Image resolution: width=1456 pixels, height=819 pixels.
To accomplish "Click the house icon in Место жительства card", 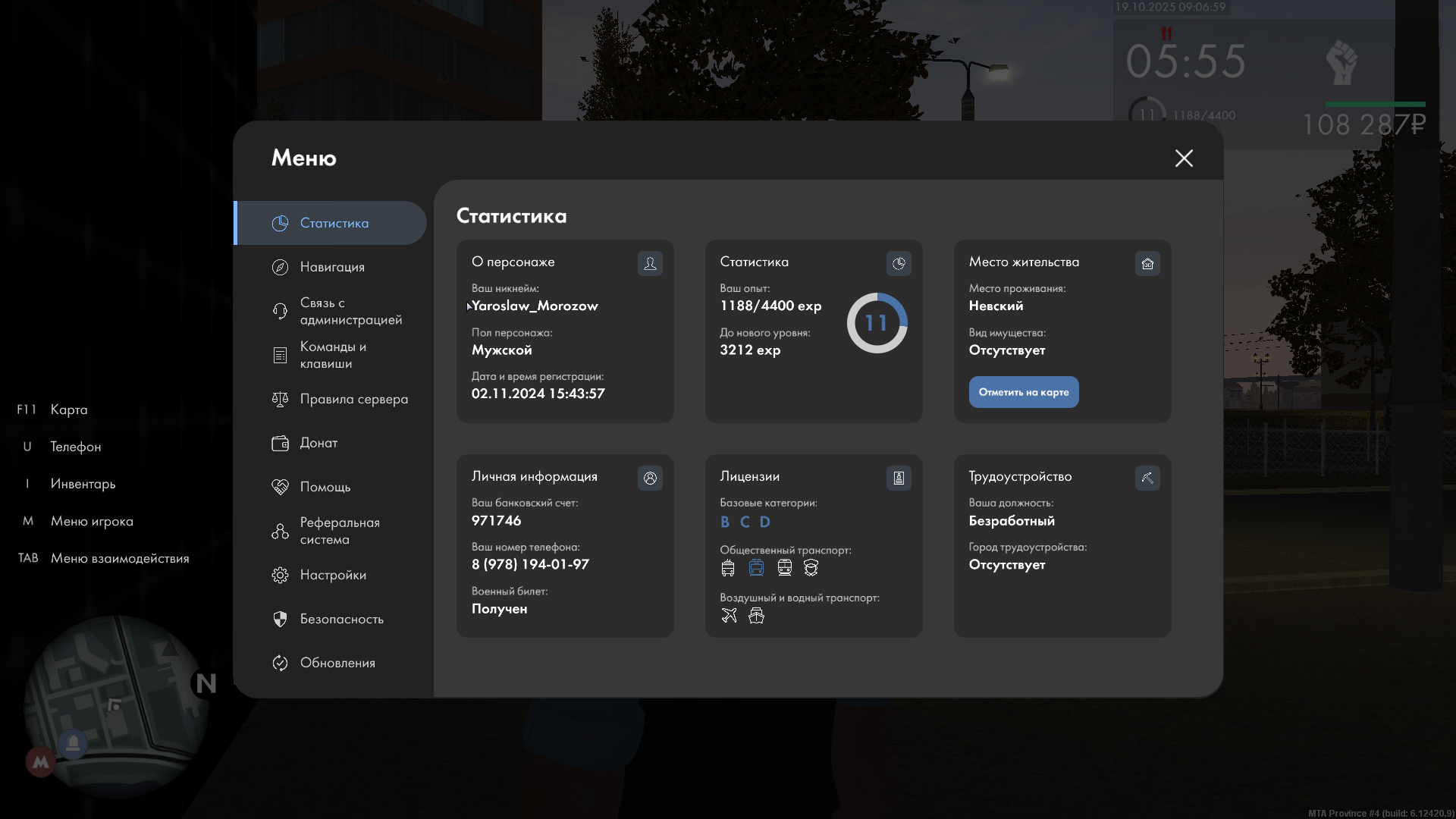I will point(1147,263).
